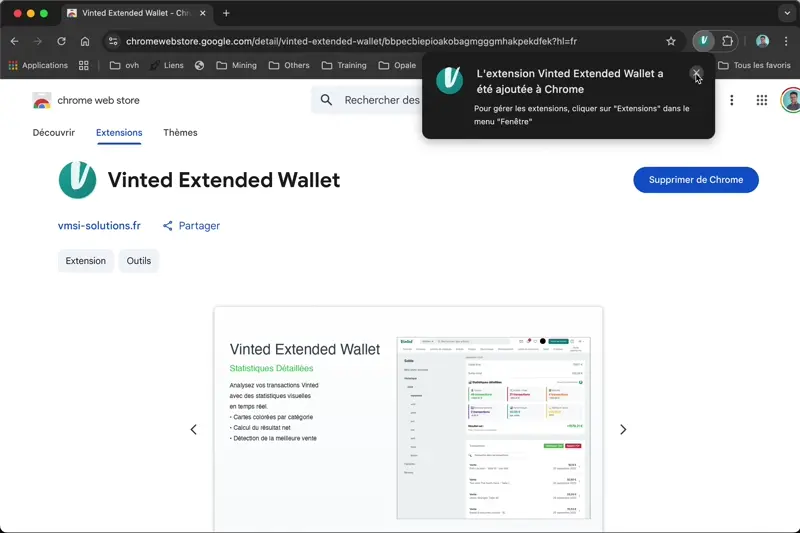Screen dimensions: 800x533
Task: Bookmark this page with the star icon
Action: (x=671, y=41)
